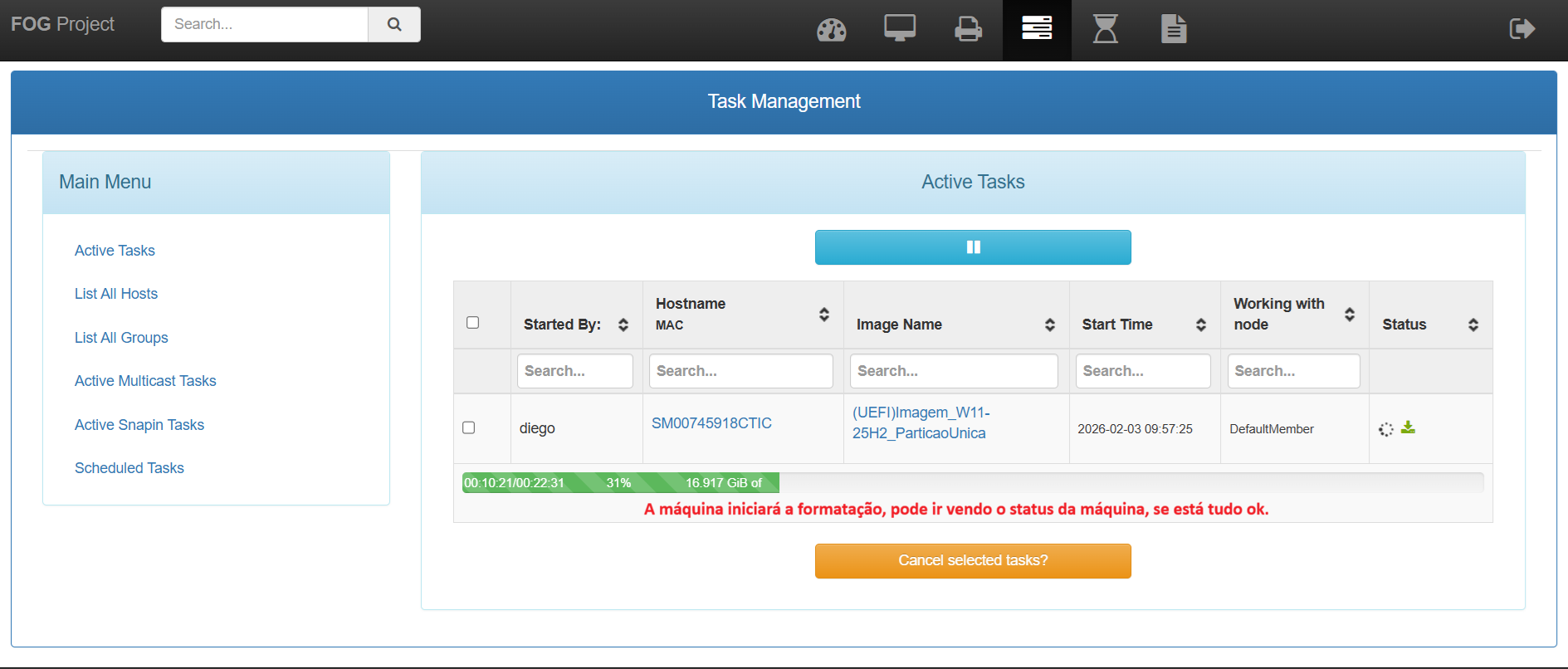The width and height of the screenshot is (1568, 669).
Task: Open host link SM00745918CTIC
Action: 711,423
